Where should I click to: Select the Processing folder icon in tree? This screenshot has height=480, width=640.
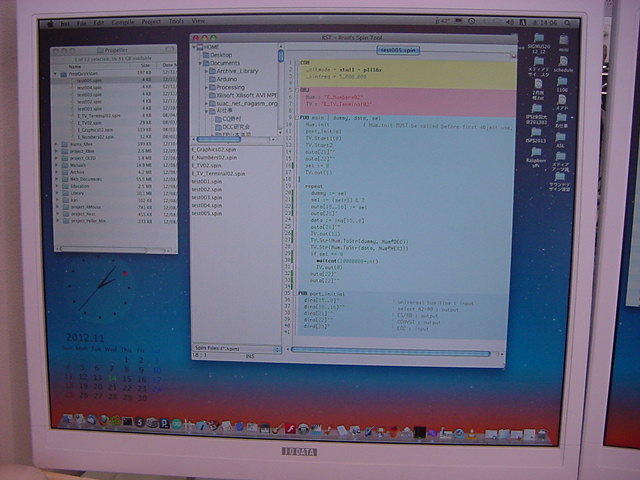[211, 87]
